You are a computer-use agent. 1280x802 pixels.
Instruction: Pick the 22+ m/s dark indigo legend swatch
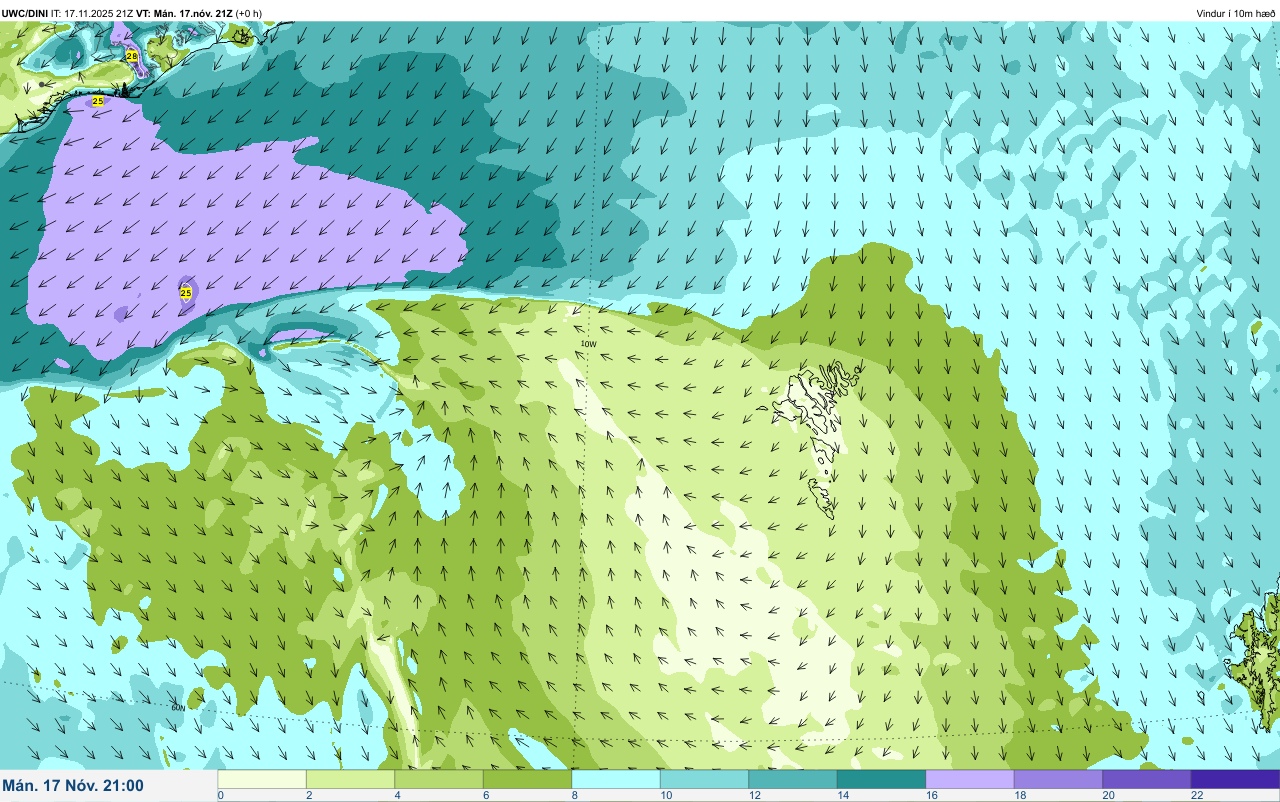(x=1235, y=779)
